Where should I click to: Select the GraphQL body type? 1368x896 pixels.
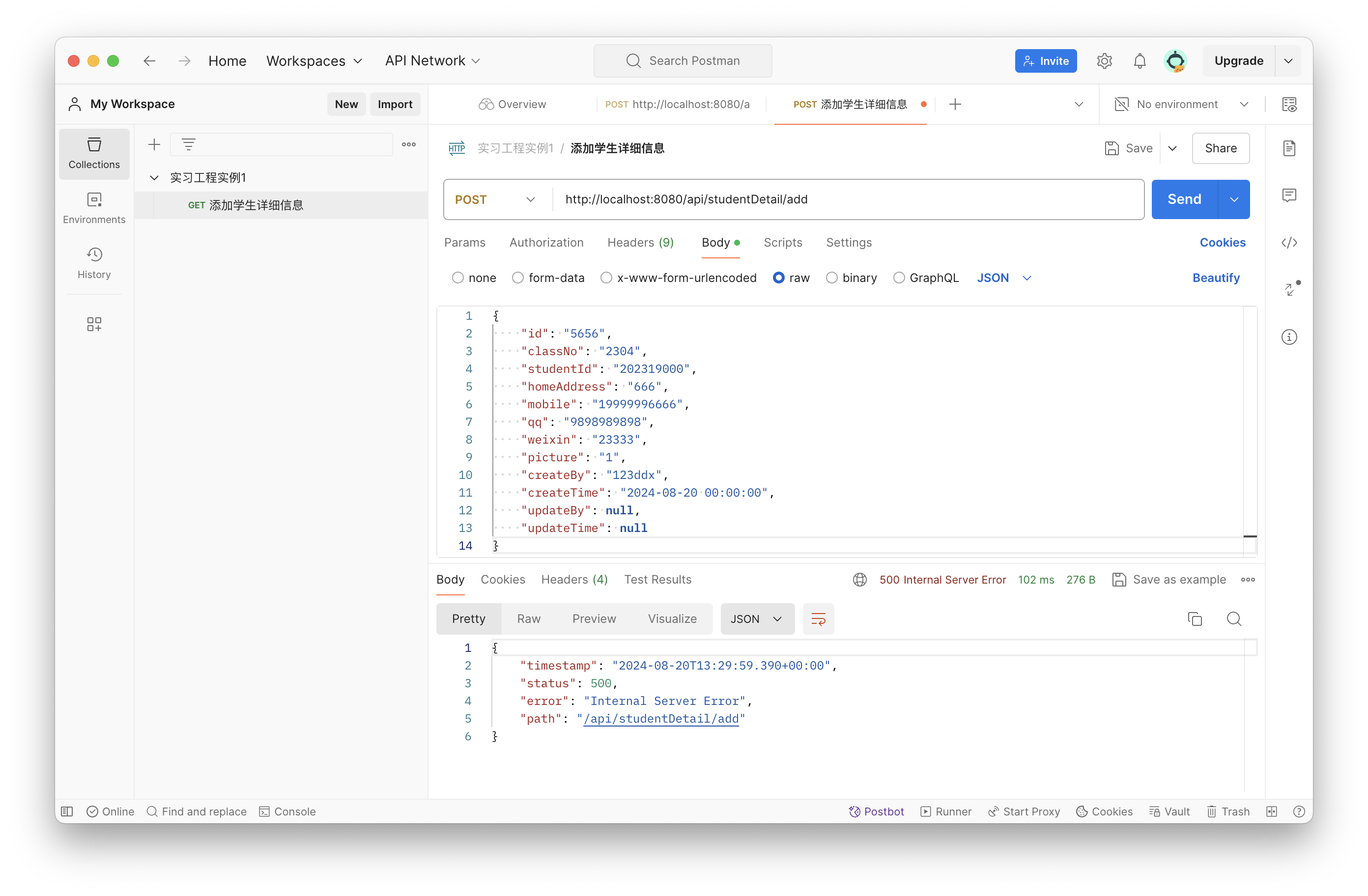point(898,278)
